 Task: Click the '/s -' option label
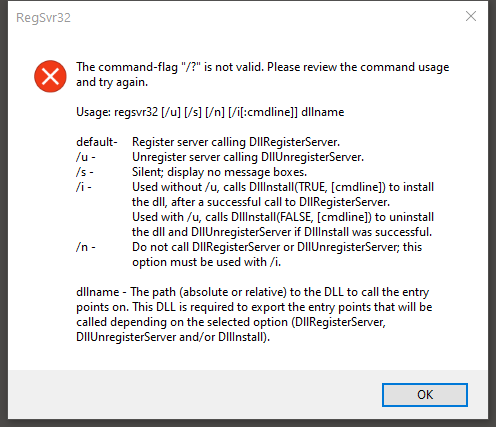coord(85,172)
